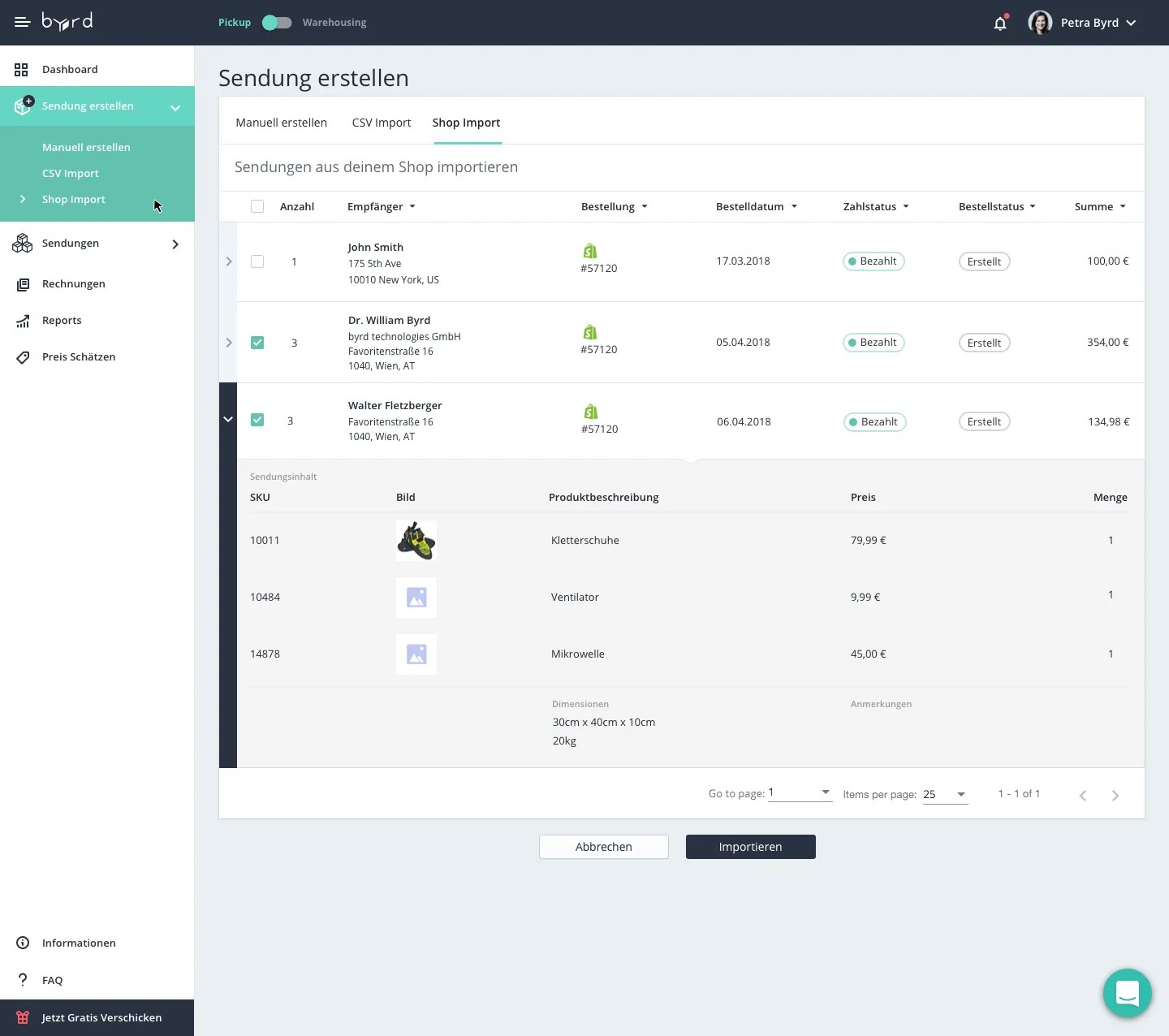Open the Items per page dropdown
The height and width of the screenshot is (1036, 1169).
pyautogui.click(x=945, y=795)
